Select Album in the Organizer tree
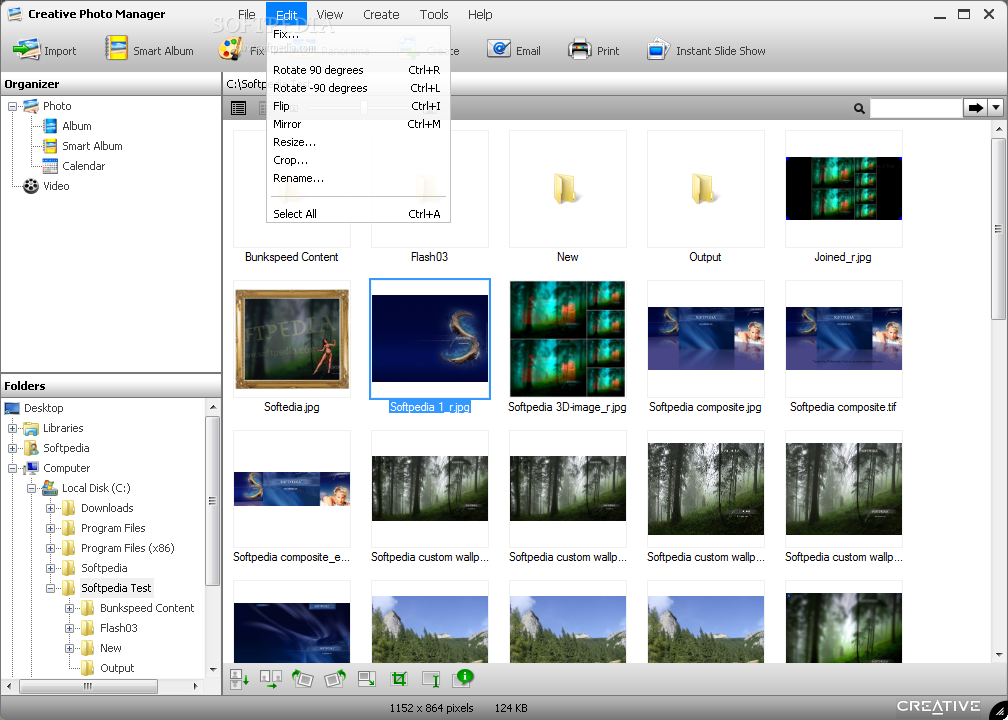The image size is (1008, 720). [76, 126]
